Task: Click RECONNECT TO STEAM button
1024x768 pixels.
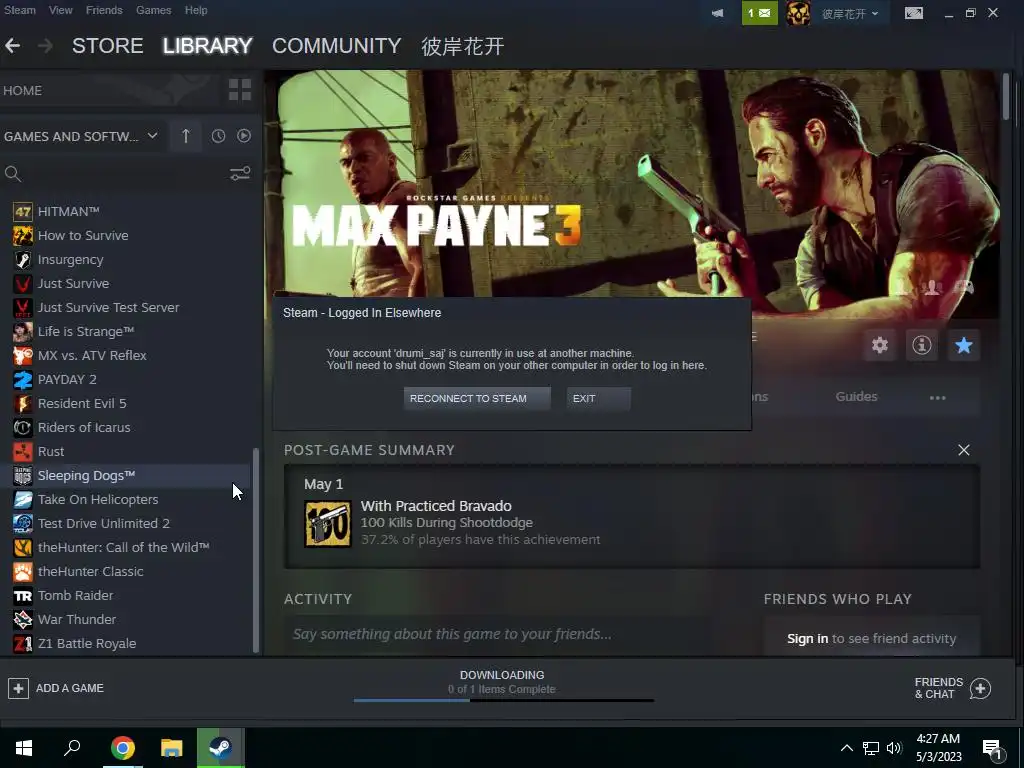Action: pos(477,398)
